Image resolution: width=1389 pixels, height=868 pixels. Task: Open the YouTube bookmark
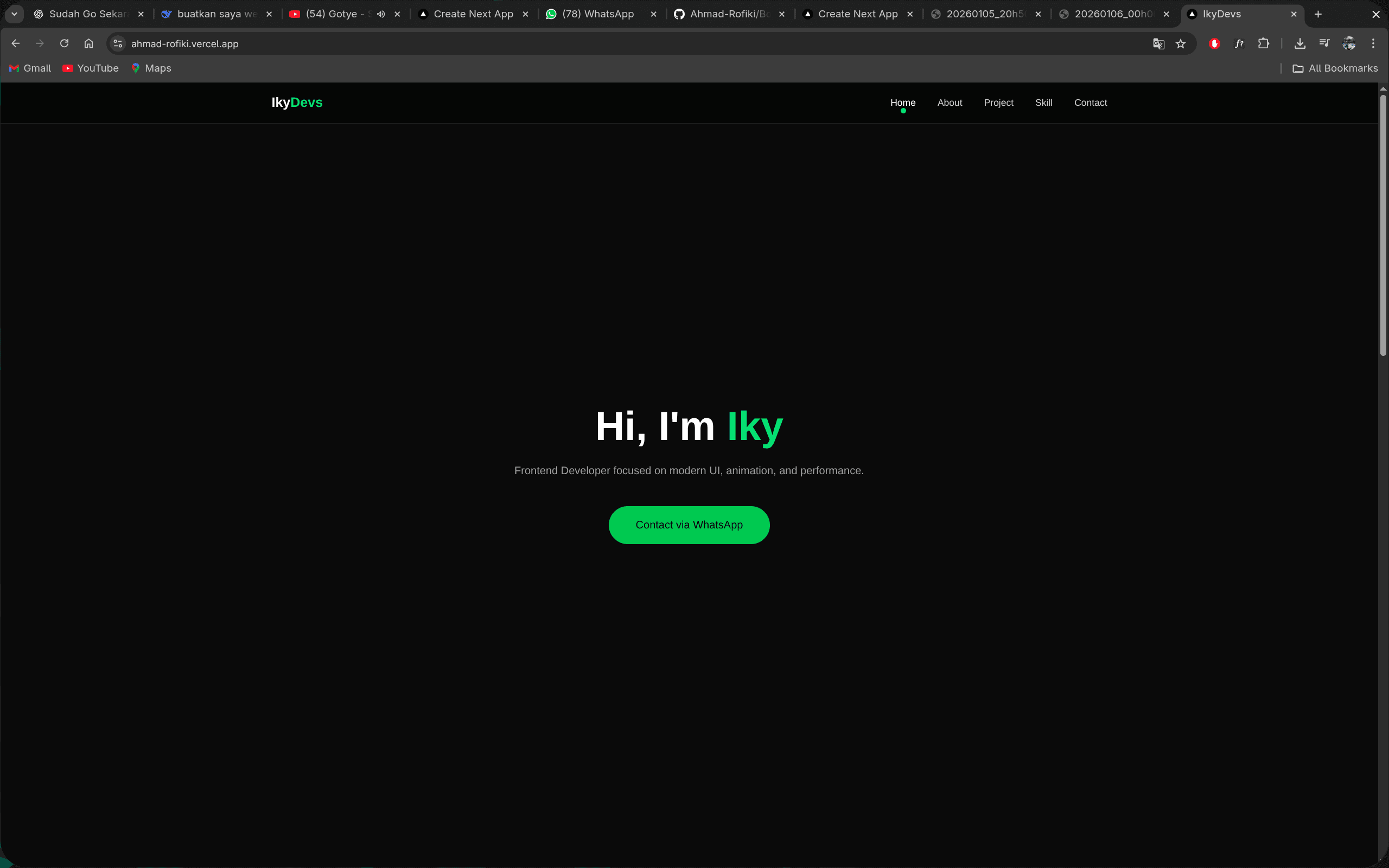(91, 68)
